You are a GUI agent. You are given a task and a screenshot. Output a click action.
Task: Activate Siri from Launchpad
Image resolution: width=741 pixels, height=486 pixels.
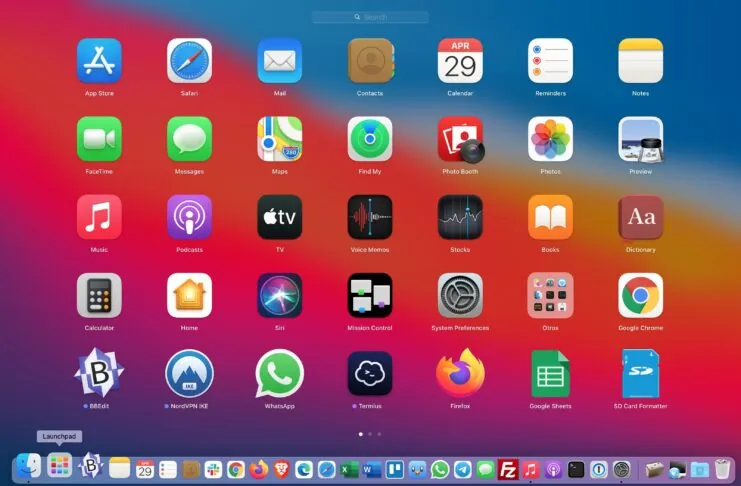tap(280, 295)
